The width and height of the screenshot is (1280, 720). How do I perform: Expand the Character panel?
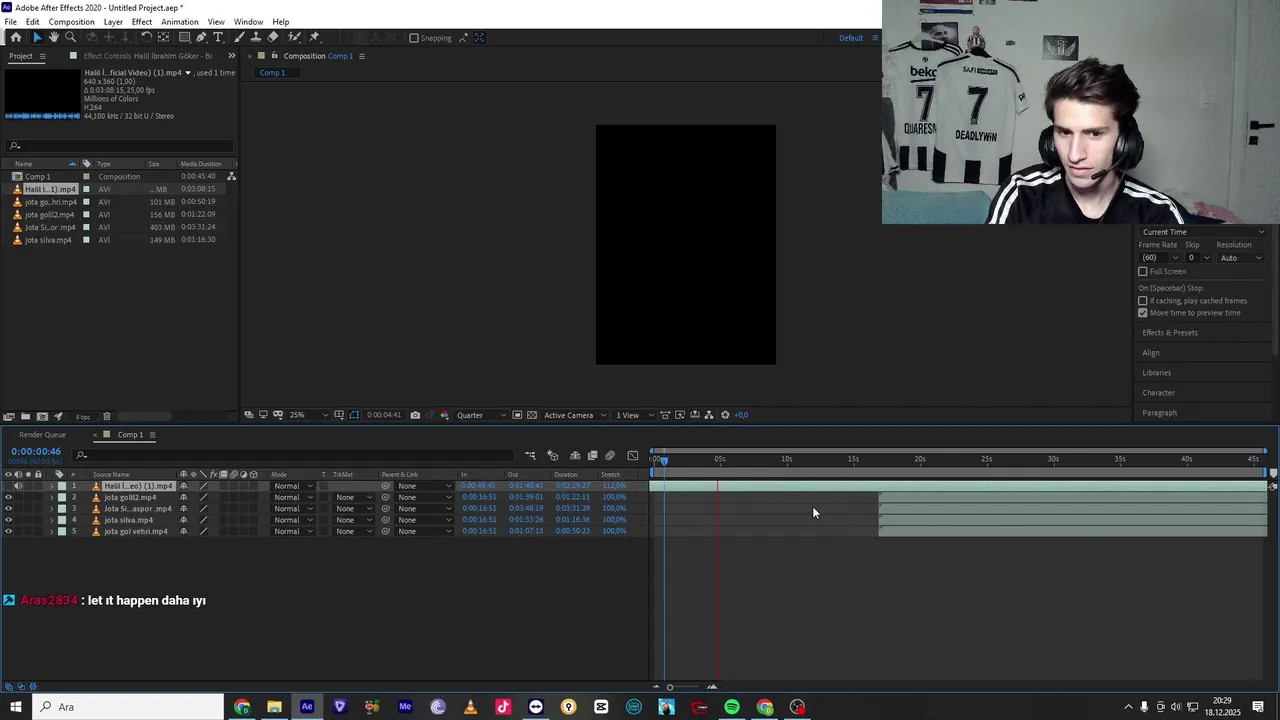tap(1159, 392)
